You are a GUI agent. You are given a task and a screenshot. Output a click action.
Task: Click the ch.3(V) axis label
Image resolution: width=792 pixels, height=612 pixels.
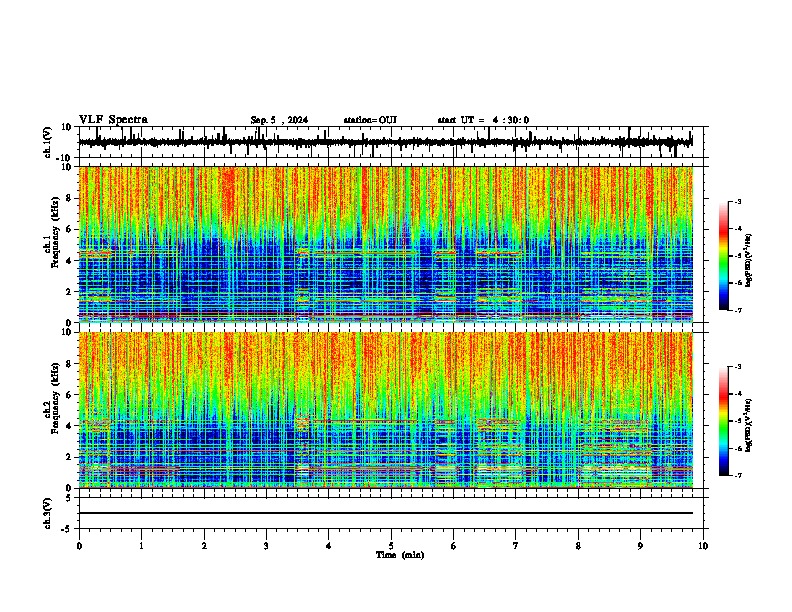coord(48,513)
